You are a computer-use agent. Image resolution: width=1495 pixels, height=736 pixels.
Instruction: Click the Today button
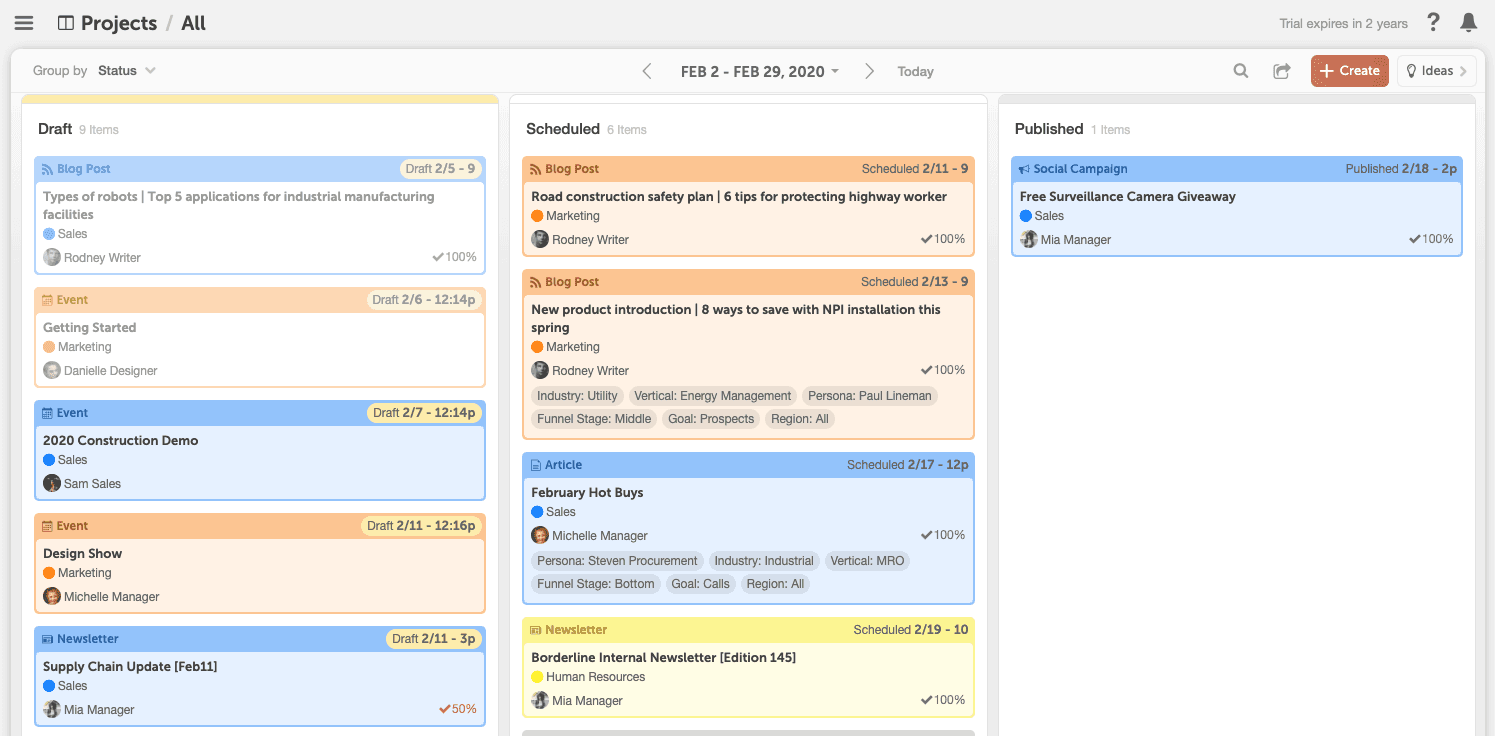coord(915,71)
